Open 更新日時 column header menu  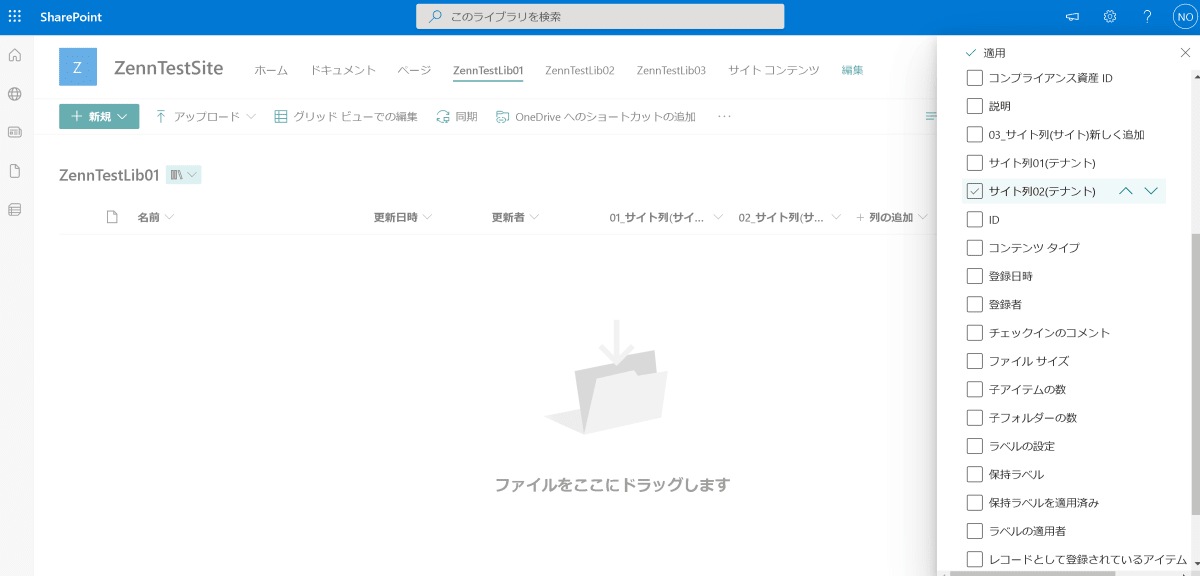coord(403,217)
